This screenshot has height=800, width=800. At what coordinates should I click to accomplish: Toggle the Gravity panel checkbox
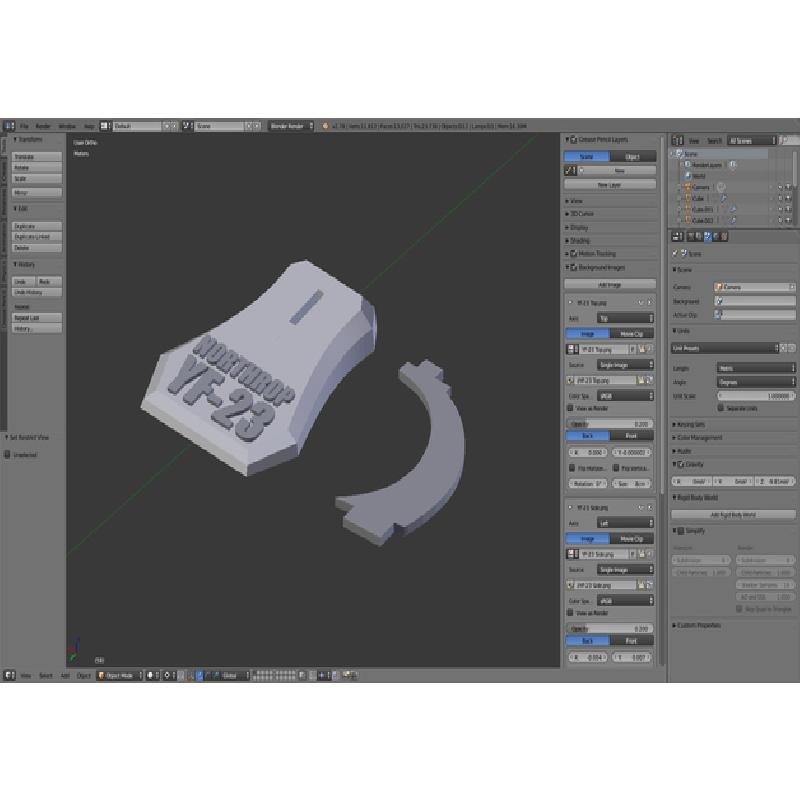coord(681,465)
